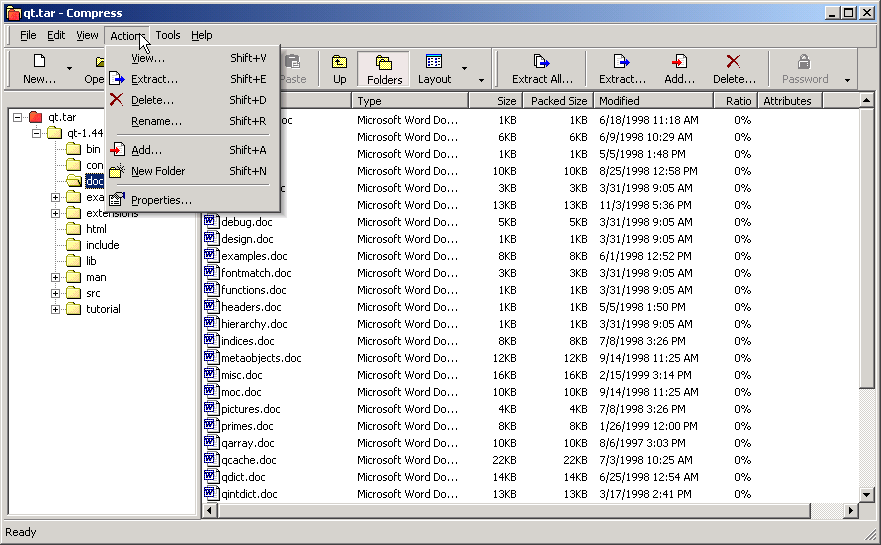Choose Rename in the Actions menu
The image size is (881, 545).
193,121
